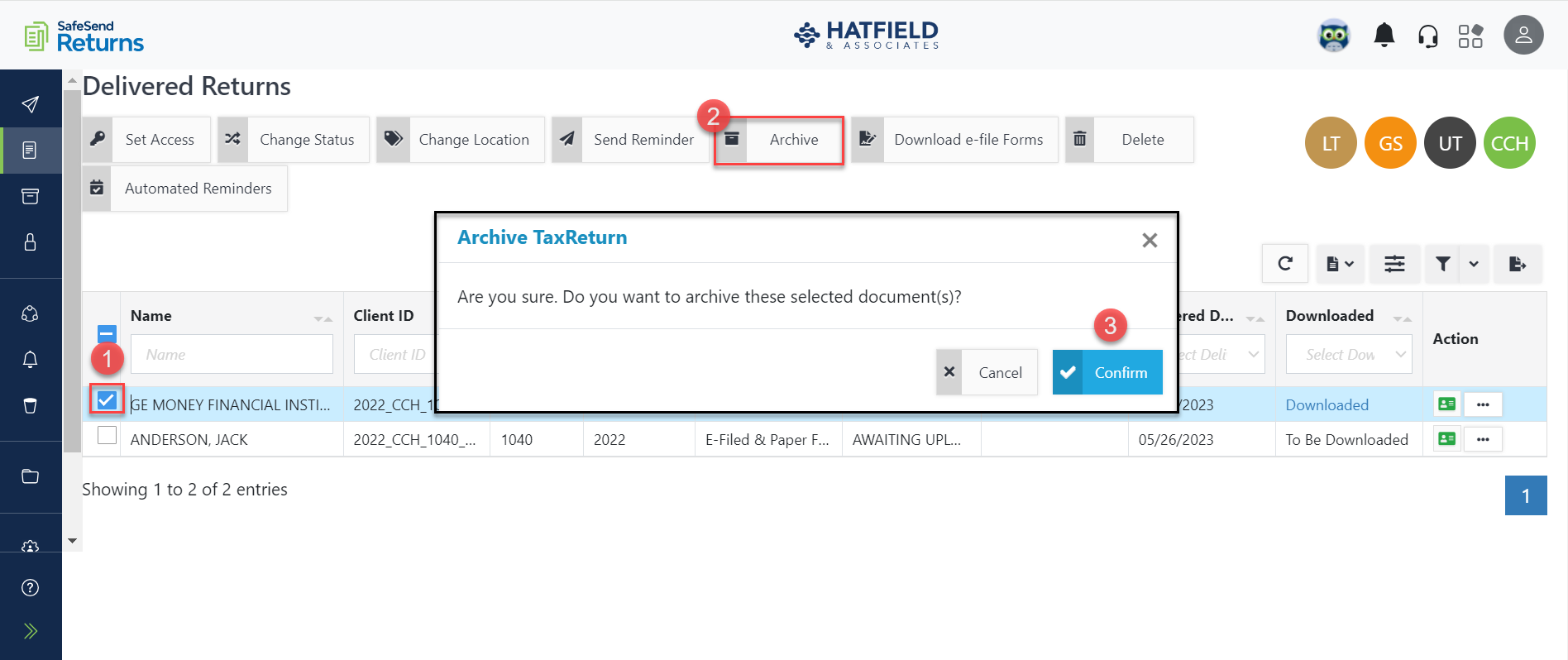1568x660 pixels.
Task: Open the help question mark in sidebar
Action: 31,587
